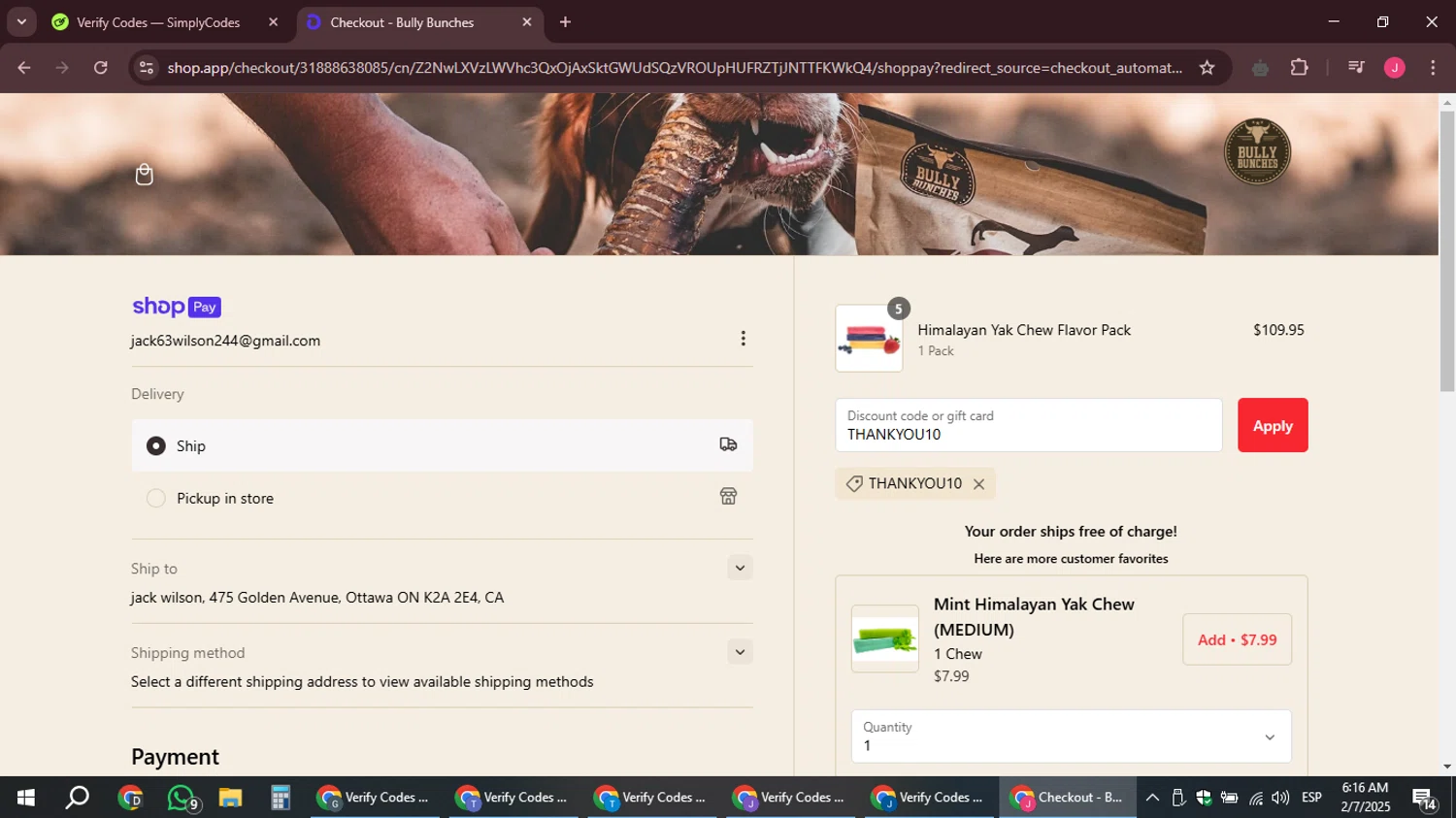Click the discount code input field
The image size is (1456, 818).
[1028, 425]
